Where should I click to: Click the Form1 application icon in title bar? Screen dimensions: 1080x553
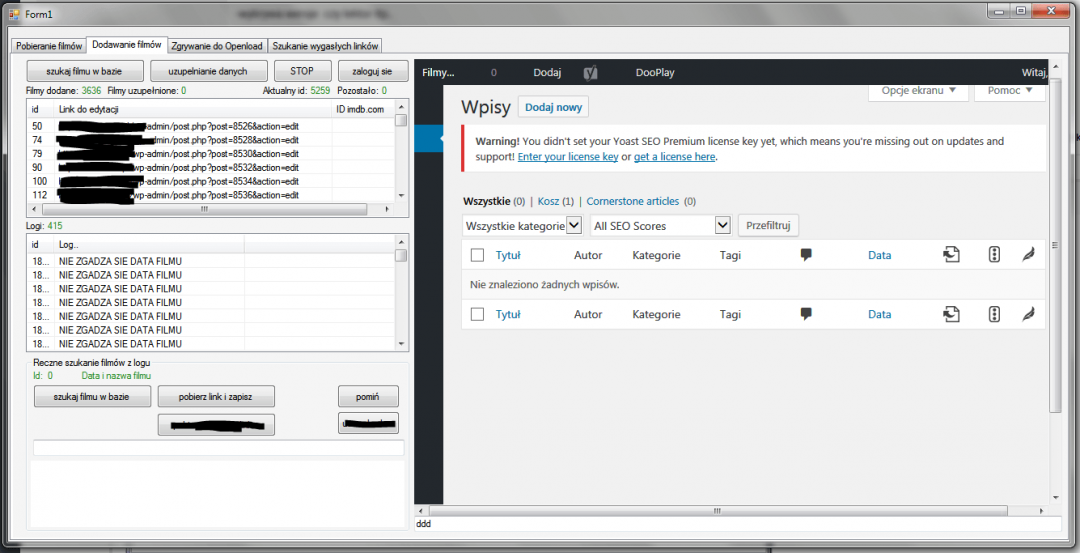pyautogui.click(x=14, y=13)
